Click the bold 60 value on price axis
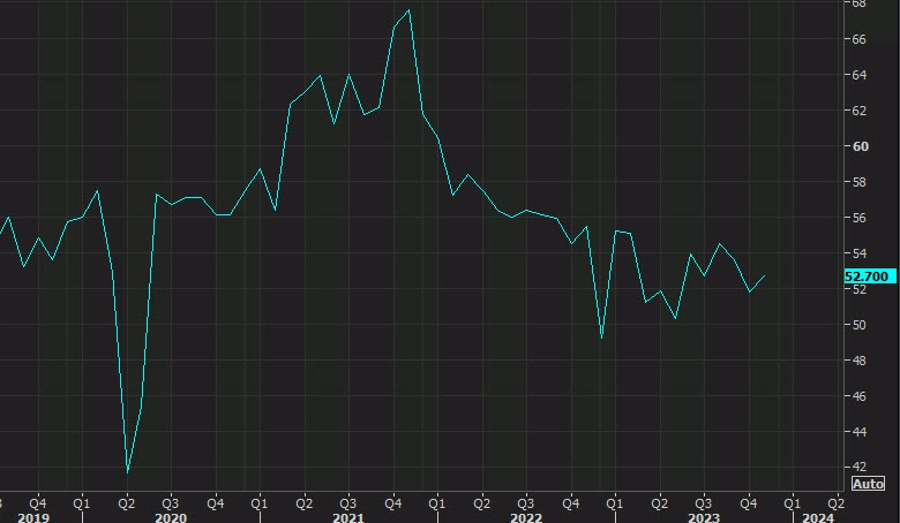Image resolution: width=900 pixels, height=523 pixels. pos(860,146)
